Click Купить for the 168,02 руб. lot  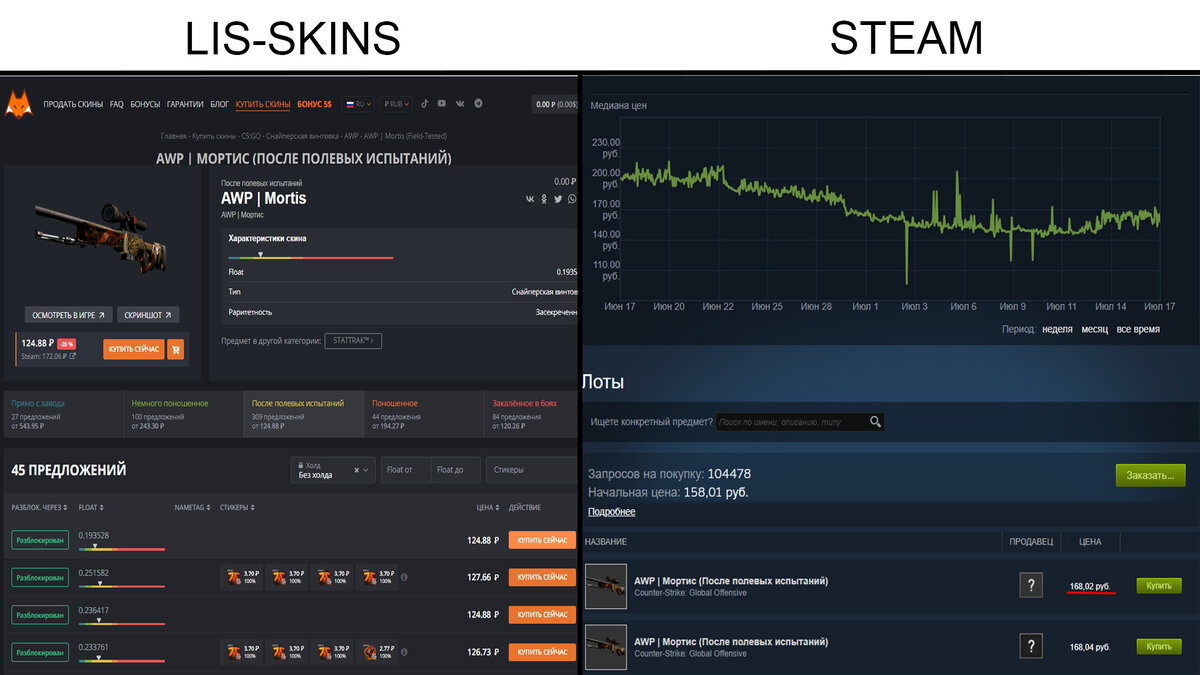pyautogui.click(x=1159, y=586)
